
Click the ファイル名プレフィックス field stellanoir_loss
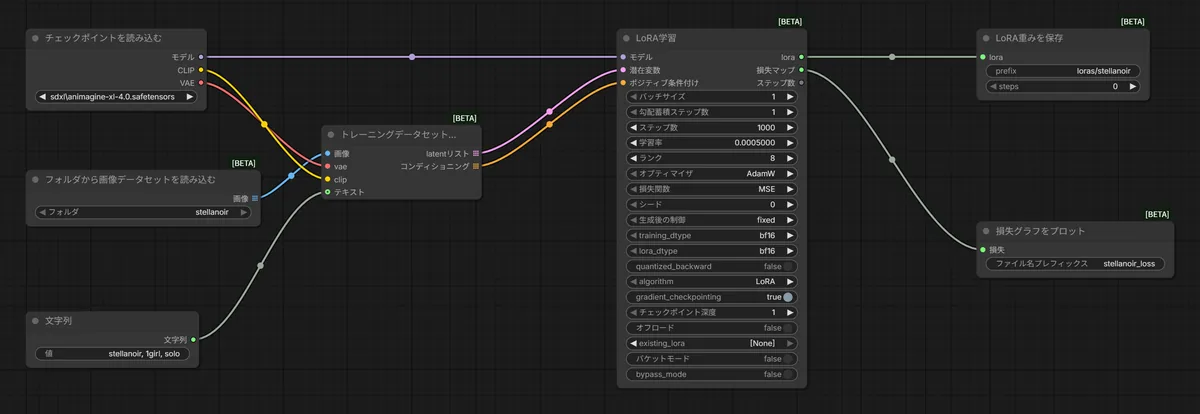click(1074, 265)
